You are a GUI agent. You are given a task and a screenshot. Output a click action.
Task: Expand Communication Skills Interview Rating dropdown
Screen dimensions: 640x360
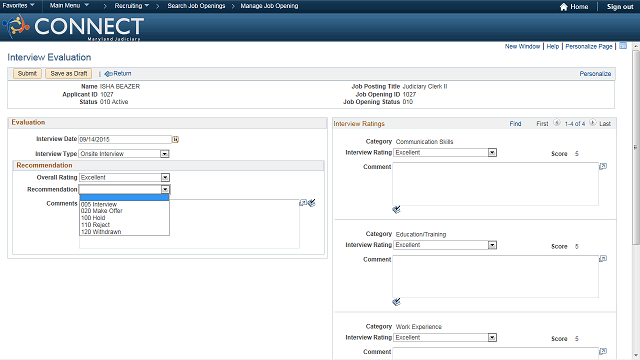[492, 153]
